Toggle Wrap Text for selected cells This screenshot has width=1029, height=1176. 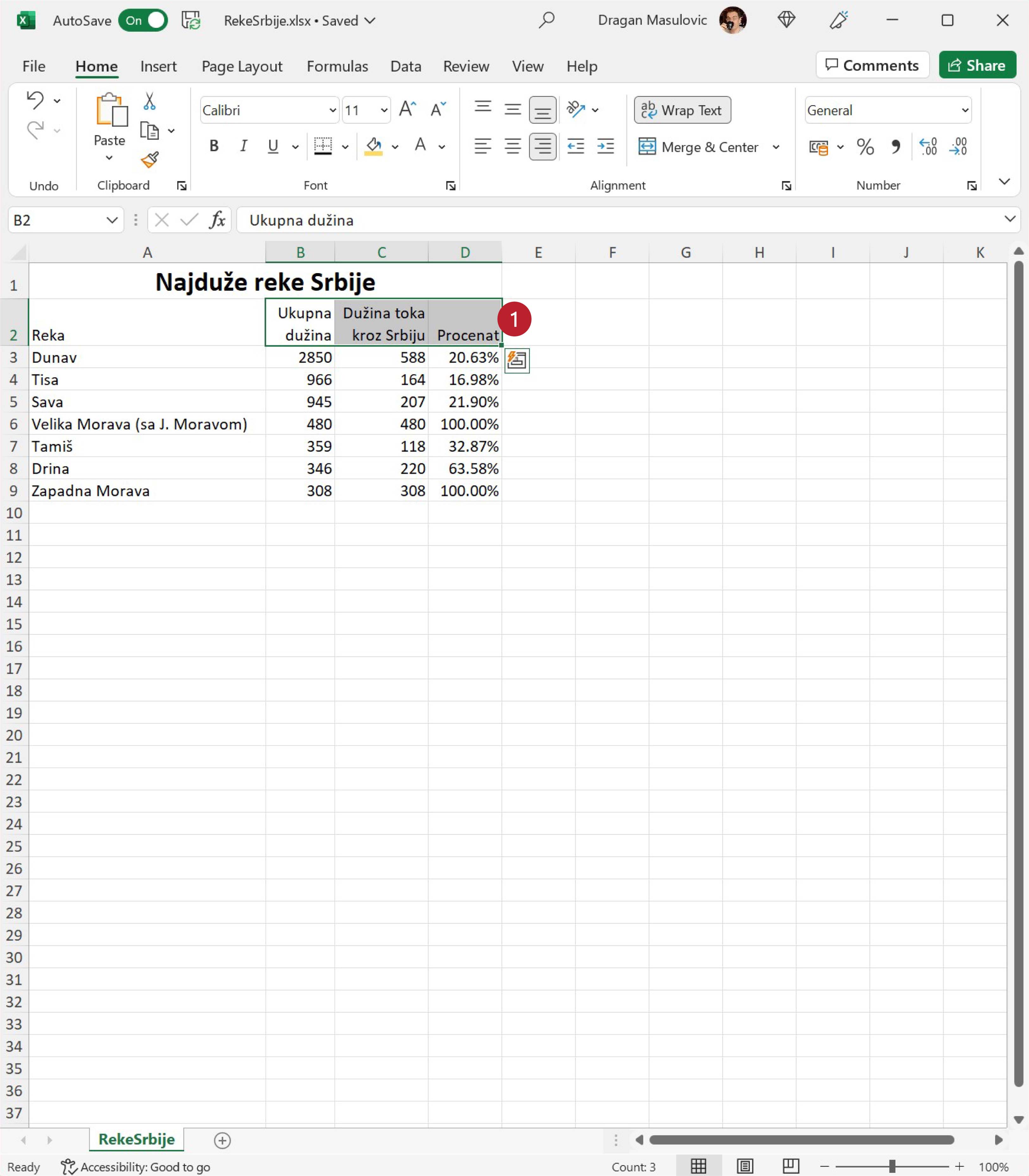point(681,110)
